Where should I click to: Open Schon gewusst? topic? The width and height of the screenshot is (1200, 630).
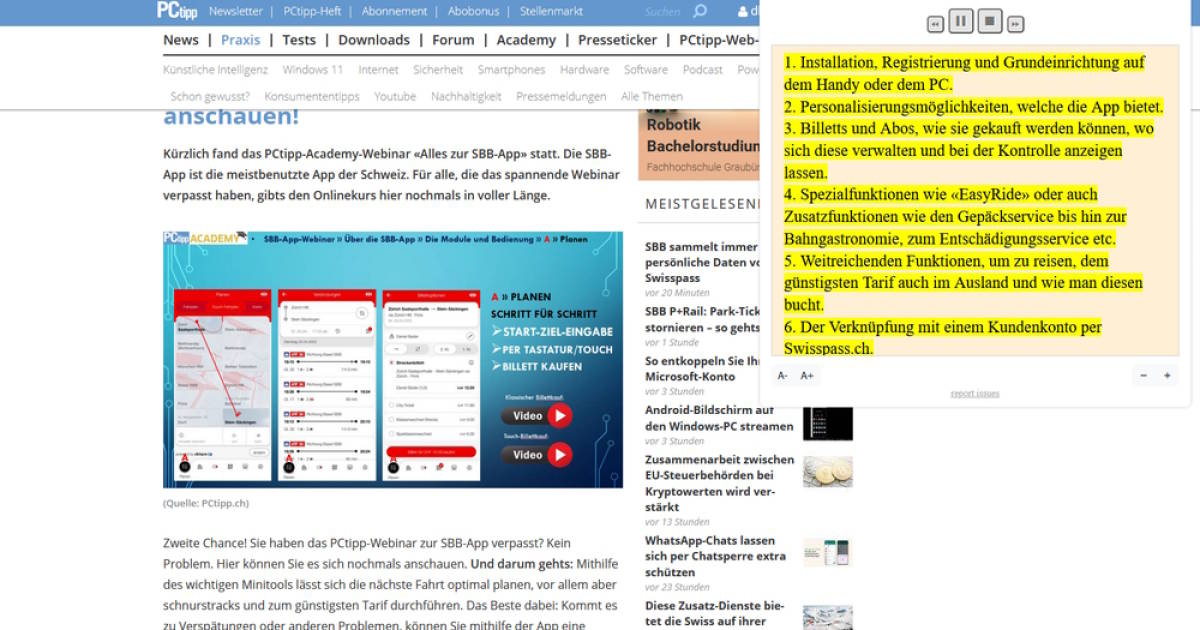[211, 97]
